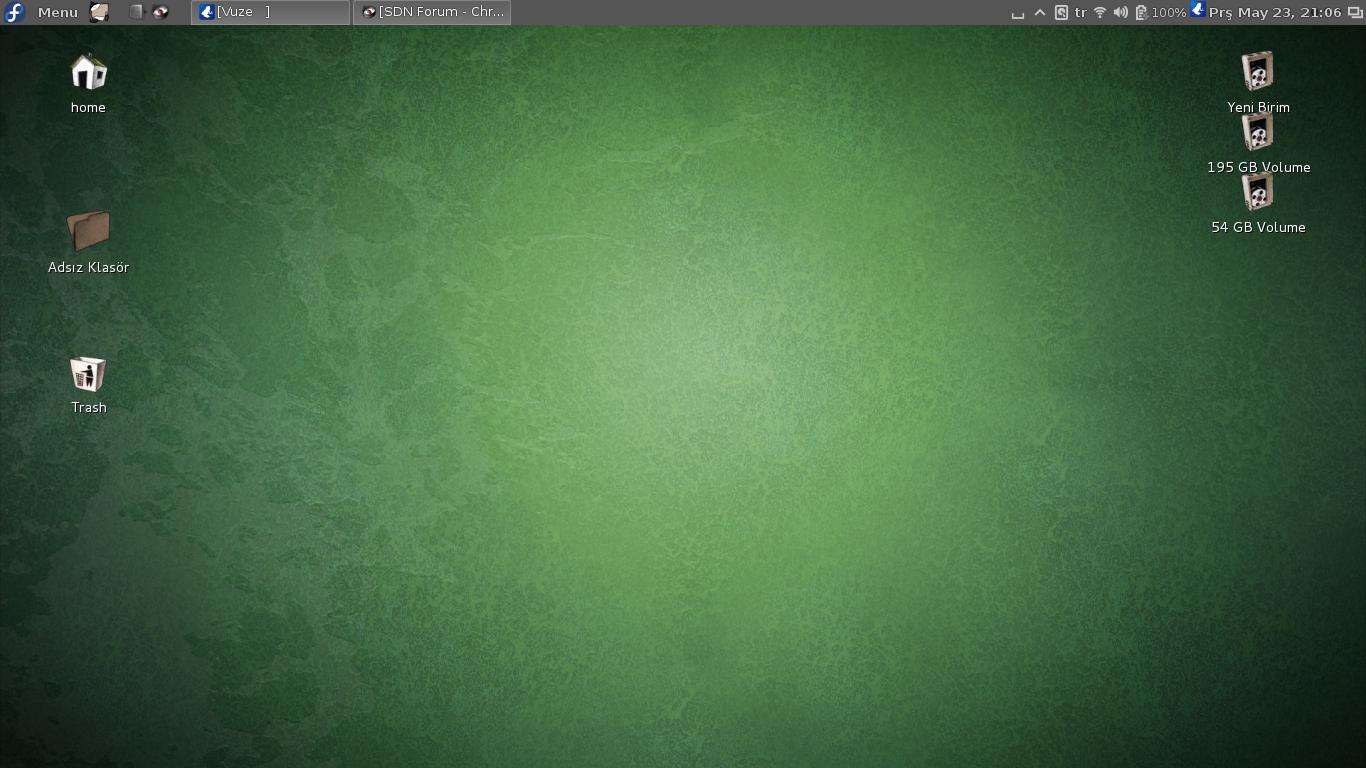The image size is (1366, 768).
Task: Switch the 'tr' keyboard layout indicator
Action: click(x=1081, y=13)
